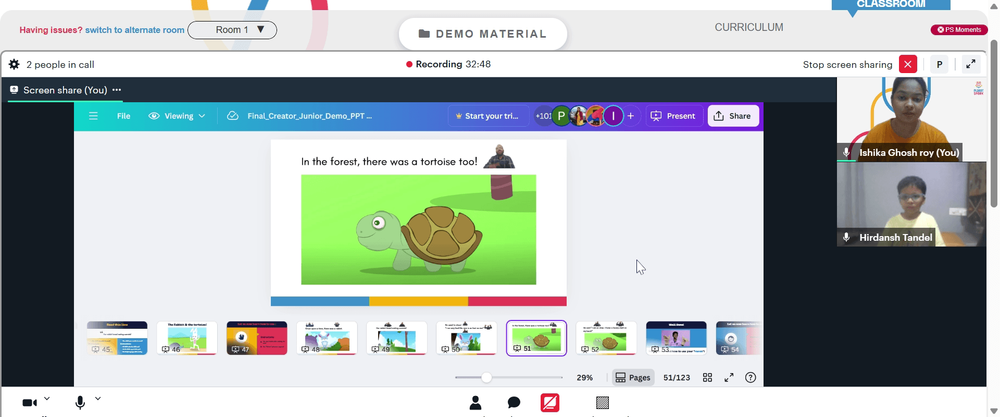Image resolution: width=1000 pixels, height=417 pixels.
Task: Click the Present button
Action: click(674, 116)
